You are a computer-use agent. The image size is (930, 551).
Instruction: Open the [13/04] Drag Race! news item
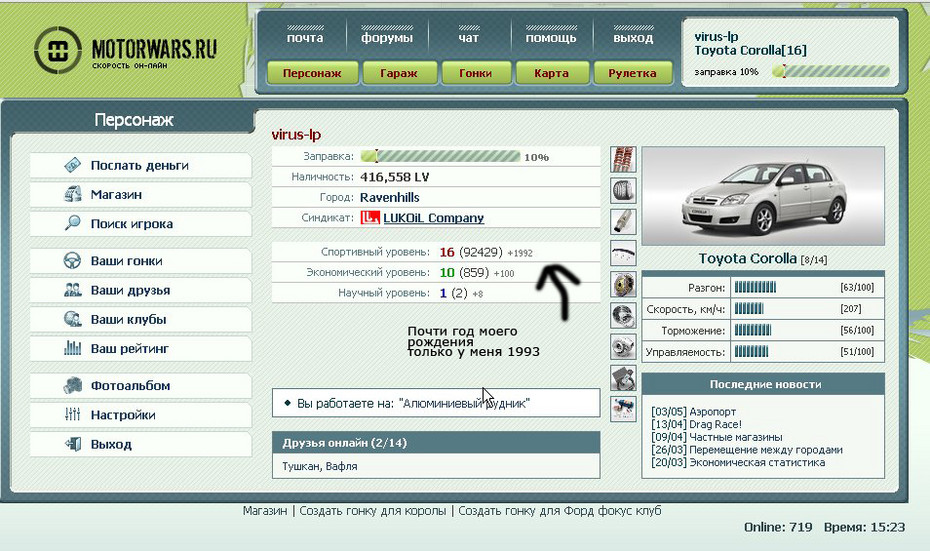(x=696, y=424)
